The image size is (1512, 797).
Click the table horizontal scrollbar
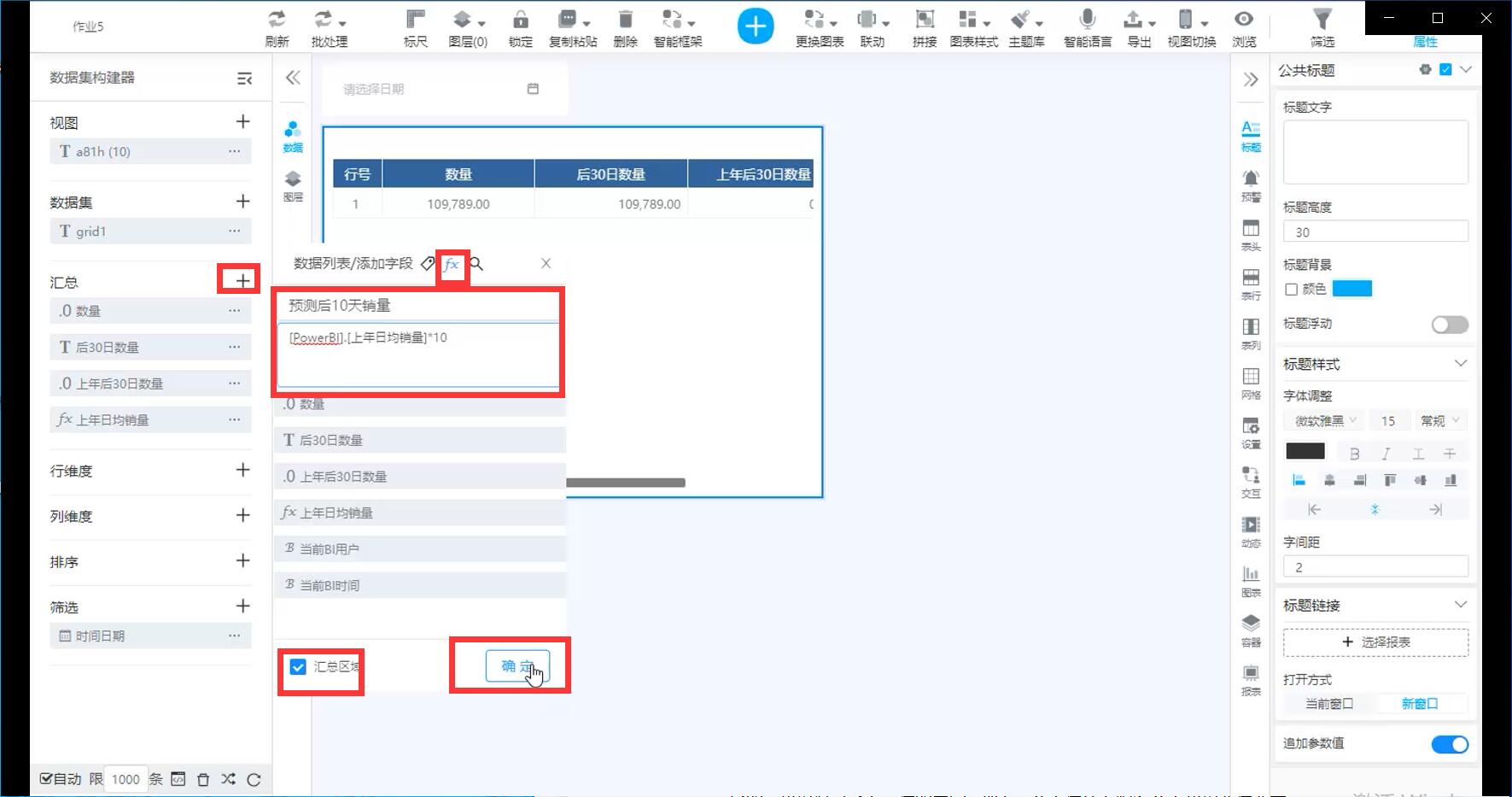click(x=626, y=483)
